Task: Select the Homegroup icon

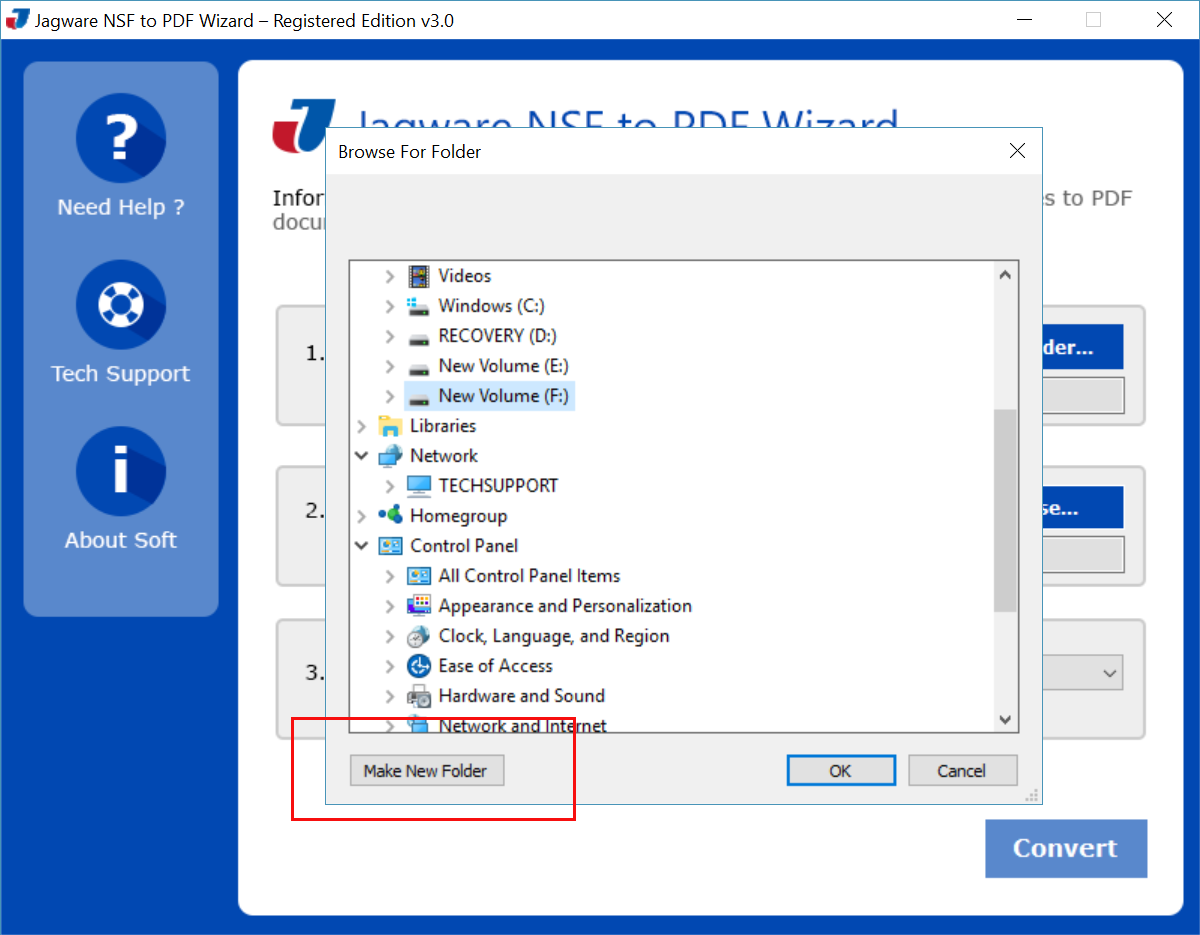Action: (390, 516)
